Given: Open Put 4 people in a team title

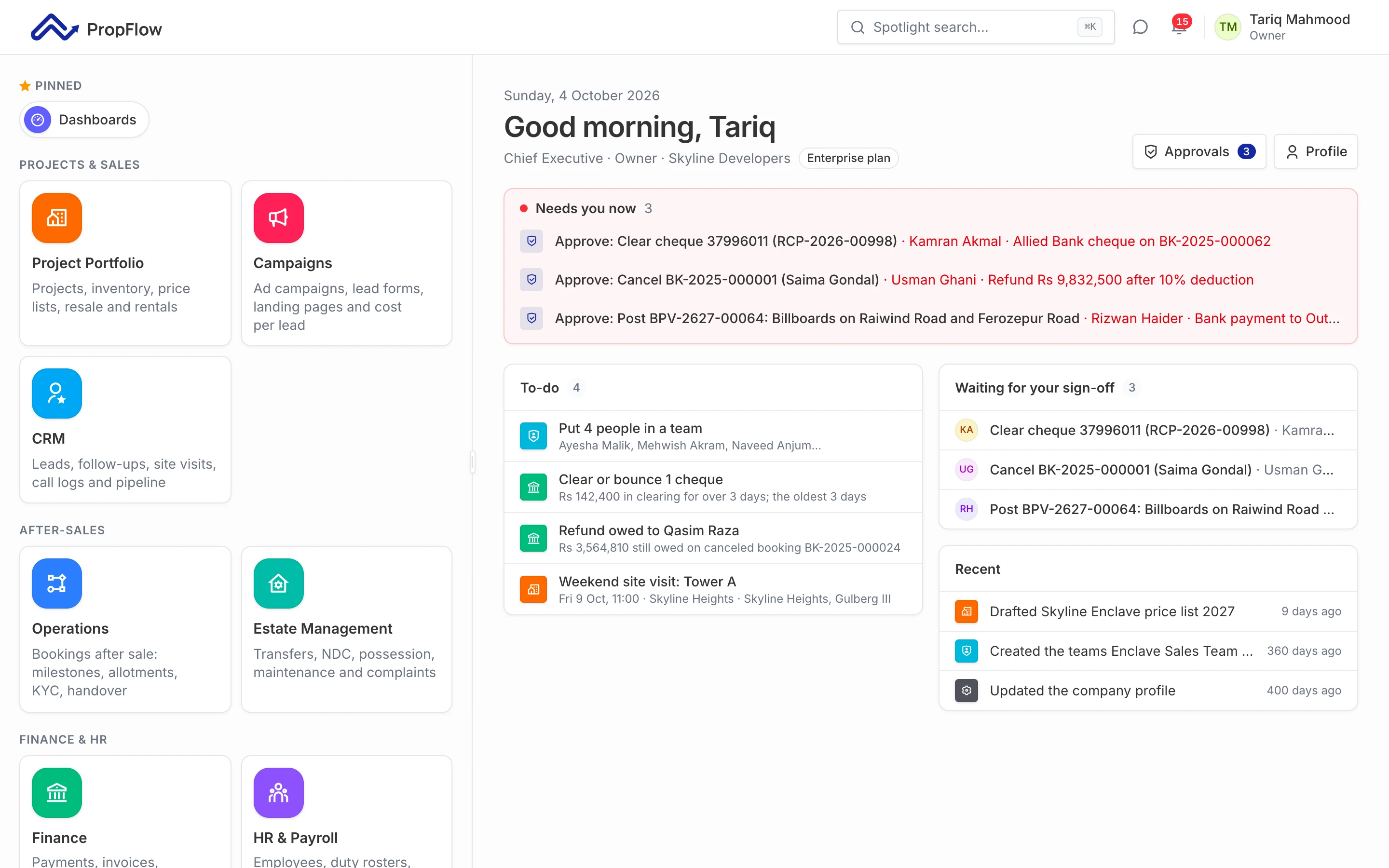Looking at the screenshot, I should (x=630, y=428).
